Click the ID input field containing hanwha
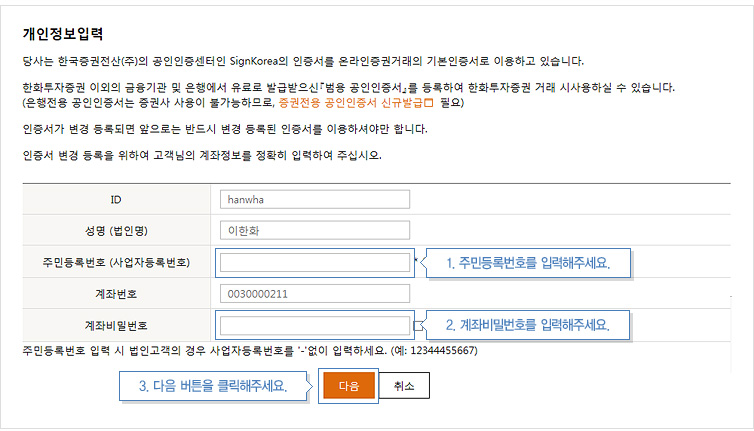754x431 pixels. (x=314, y=199)
